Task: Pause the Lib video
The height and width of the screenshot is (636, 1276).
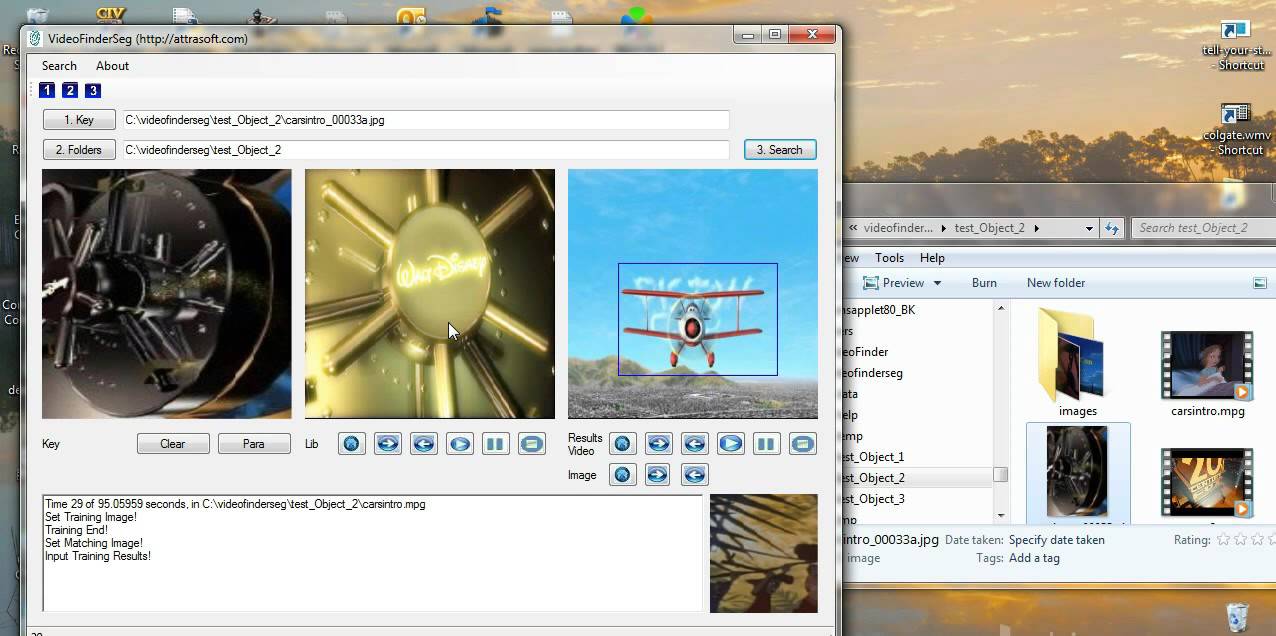Action: 495,444
